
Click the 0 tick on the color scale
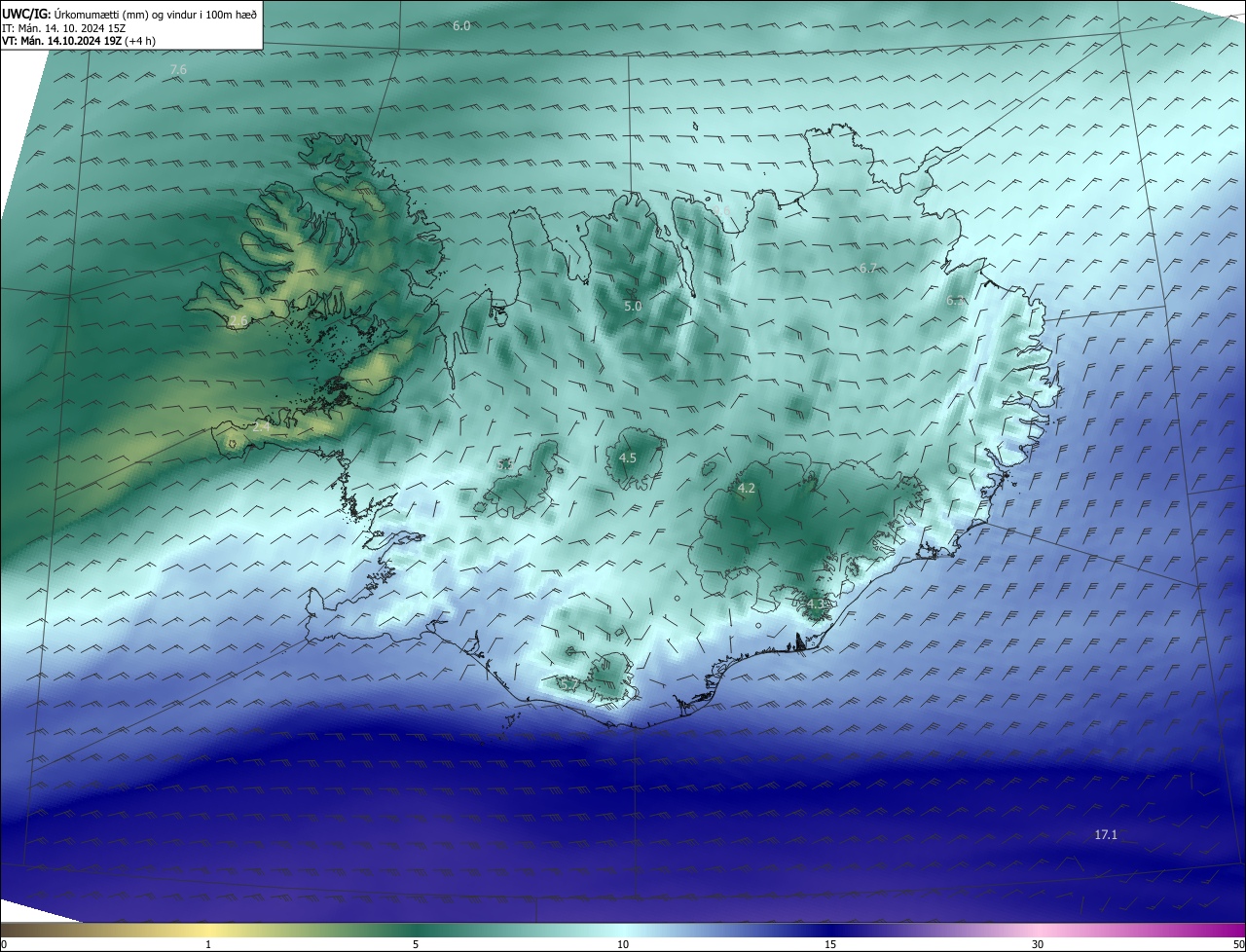click(x=4, y=944)
